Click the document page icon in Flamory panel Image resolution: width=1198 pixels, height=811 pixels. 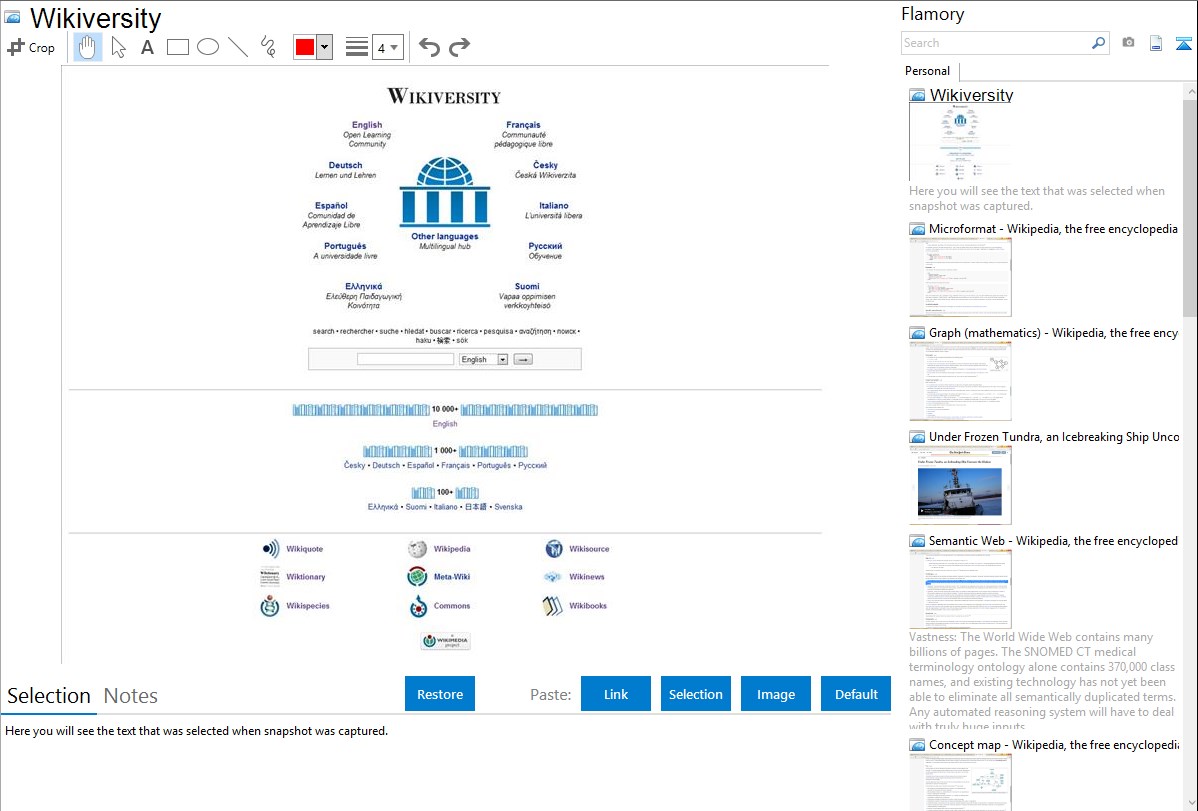[1156, 43]
